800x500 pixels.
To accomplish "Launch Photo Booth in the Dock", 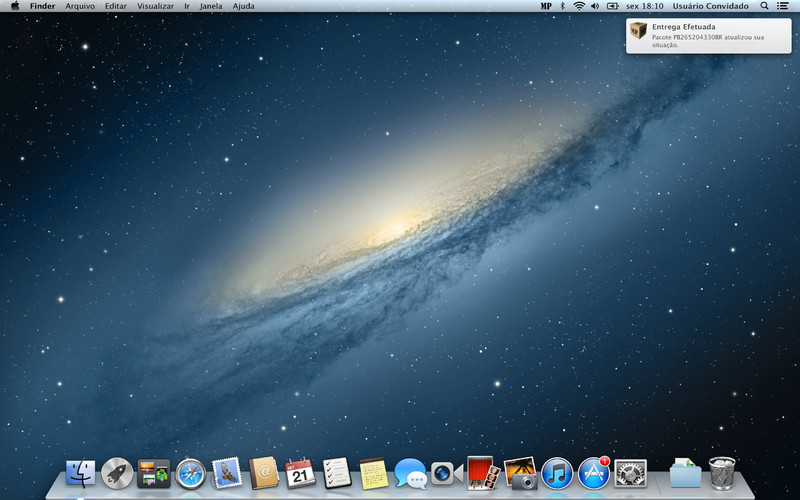I will [x=483, y=473].
